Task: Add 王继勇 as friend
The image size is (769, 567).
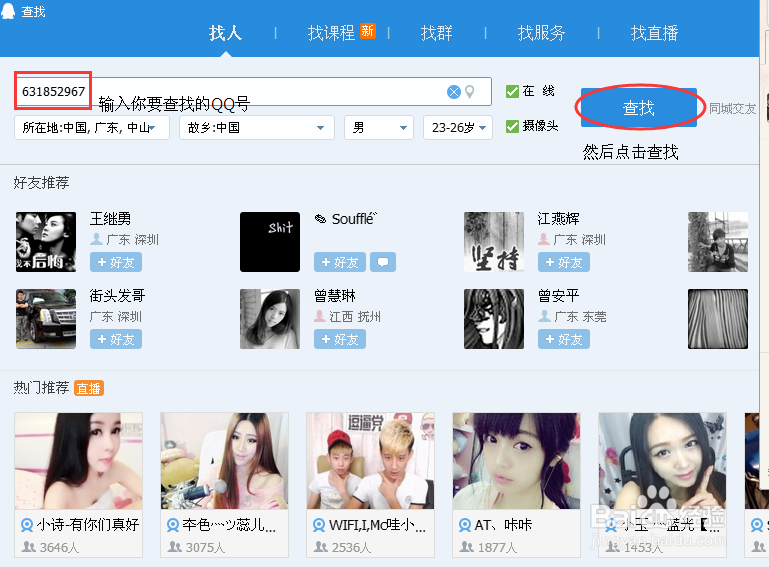Action: [116, 262]
